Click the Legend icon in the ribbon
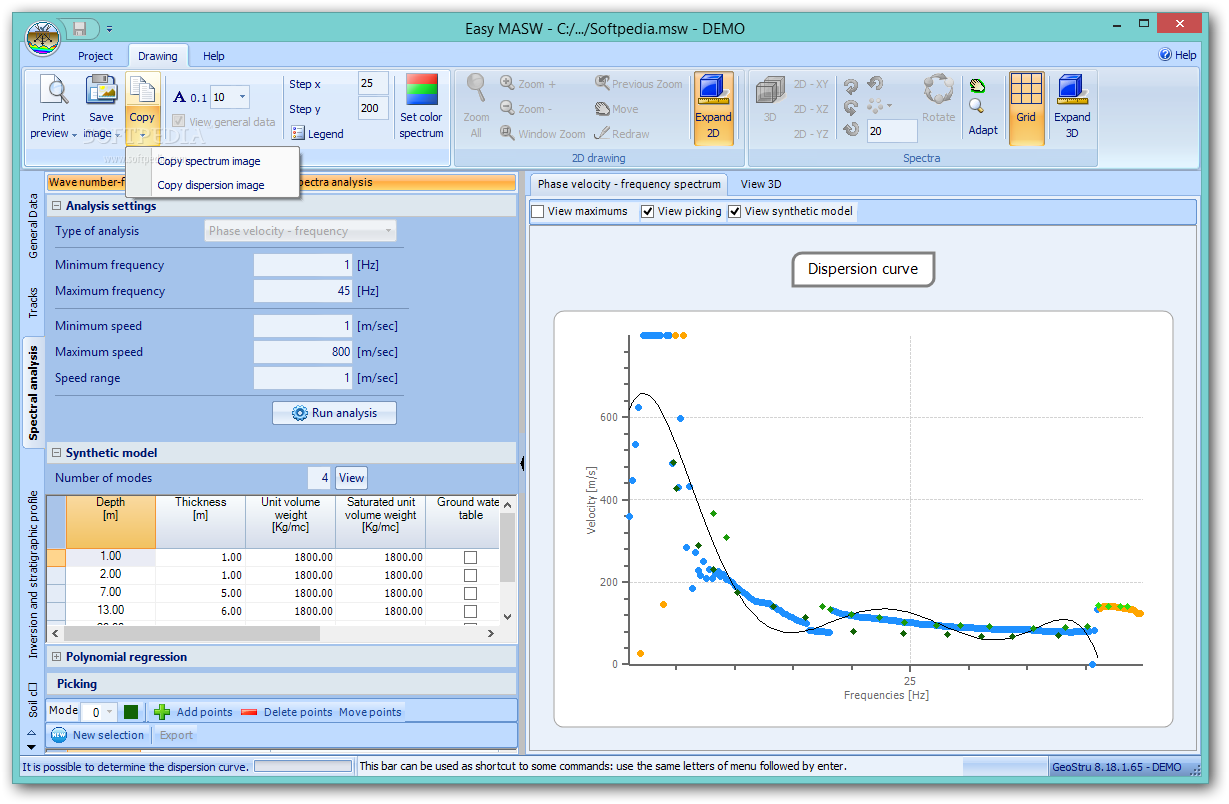1229x804 pixels. (299, 133)
